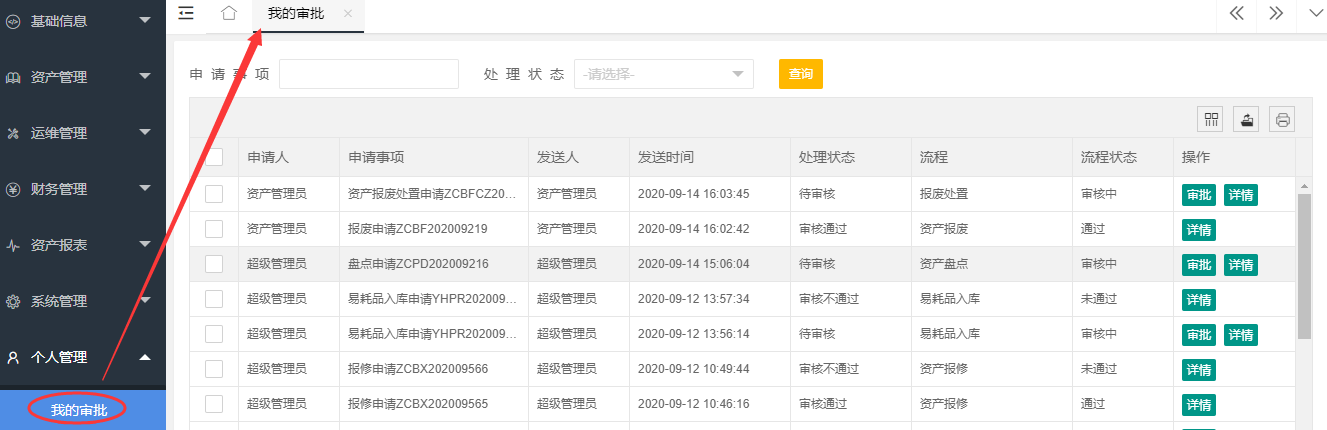The height and width of the screenshot is (430, 1327).
Task: Open the 资产管理 sidebar menu
Action: coord(83,76)
